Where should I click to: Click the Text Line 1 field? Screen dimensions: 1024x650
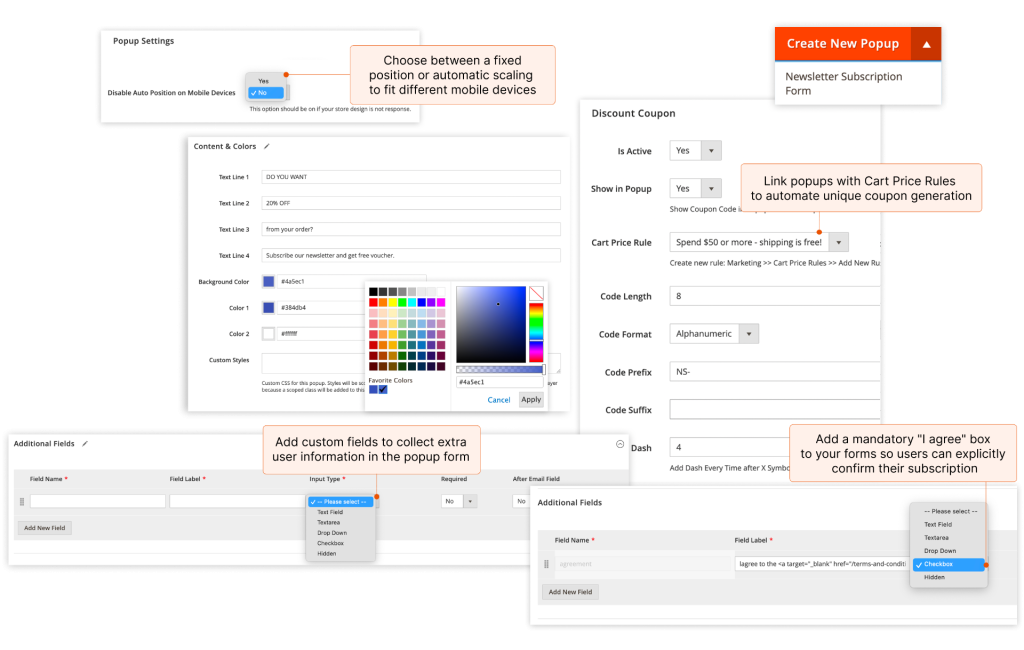[411, 177]
